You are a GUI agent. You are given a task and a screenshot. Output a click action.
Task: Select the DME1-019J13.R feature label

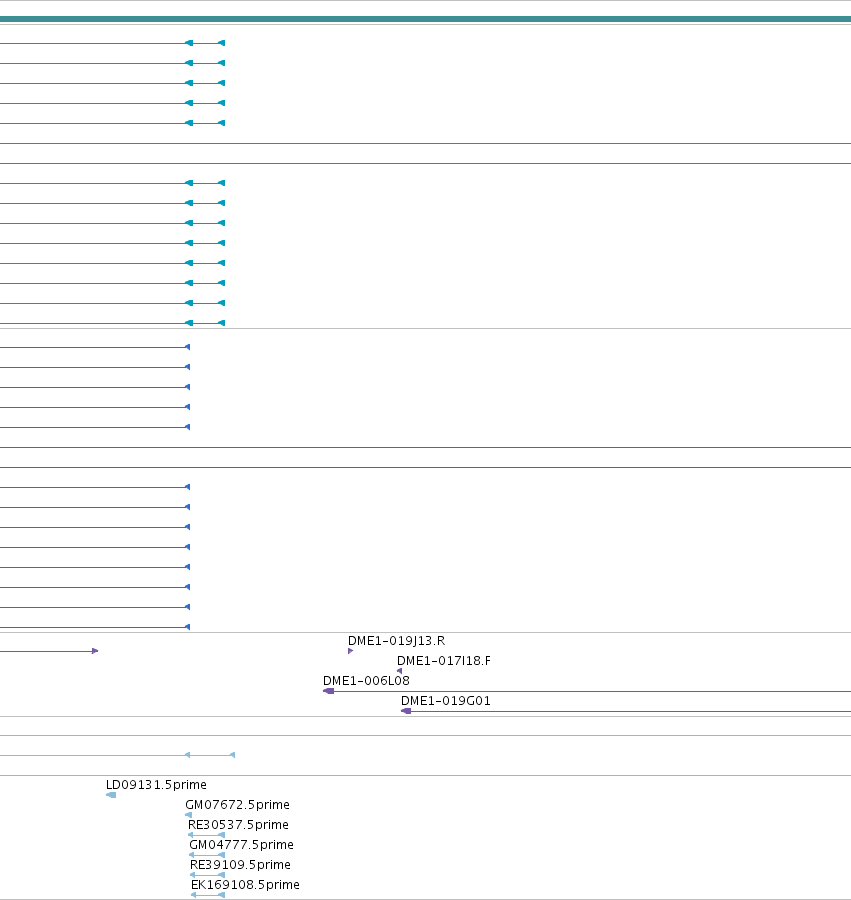[x=396, y=641]
